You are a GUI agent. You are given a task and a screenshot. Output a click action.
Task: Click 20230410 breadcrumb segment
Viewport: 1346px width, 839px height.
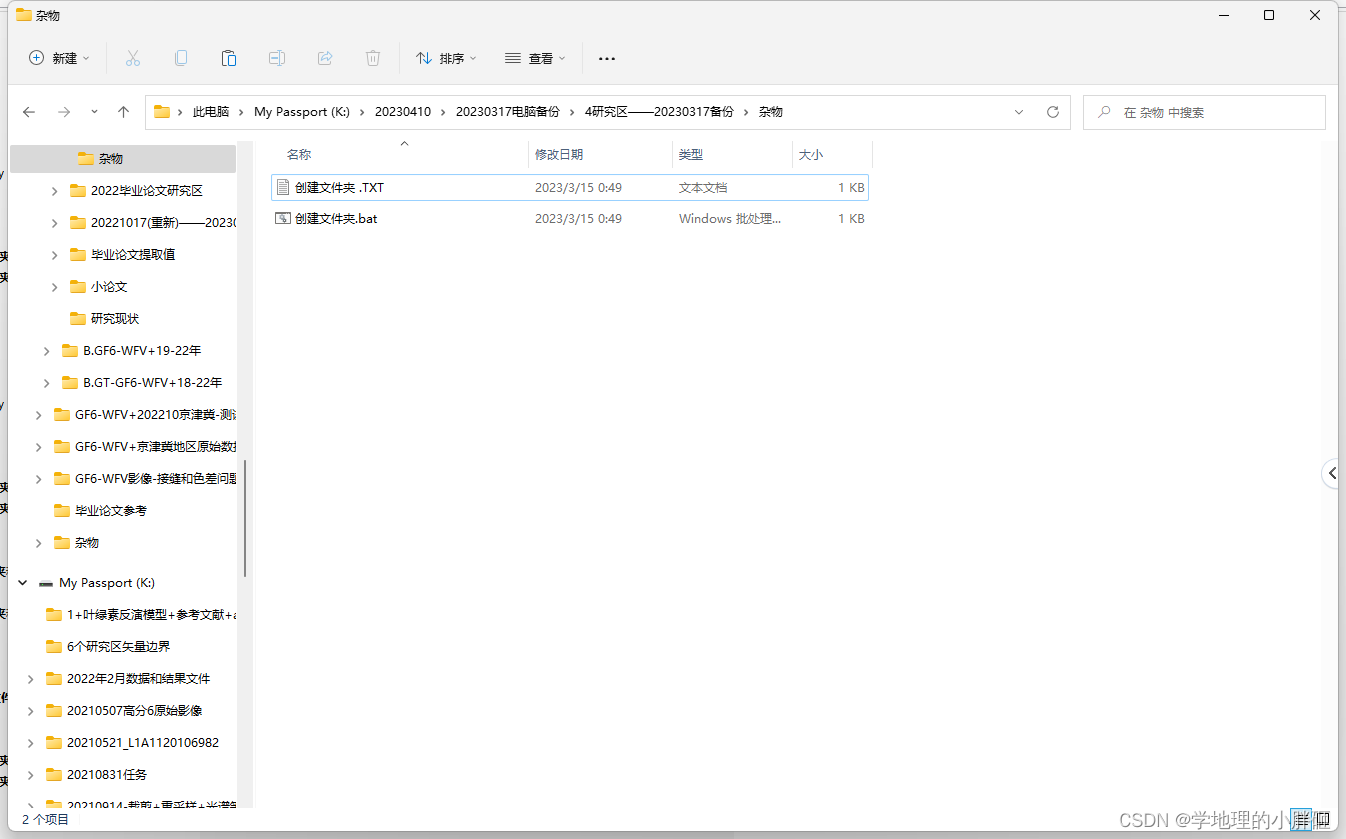click(x=403, y=112)
